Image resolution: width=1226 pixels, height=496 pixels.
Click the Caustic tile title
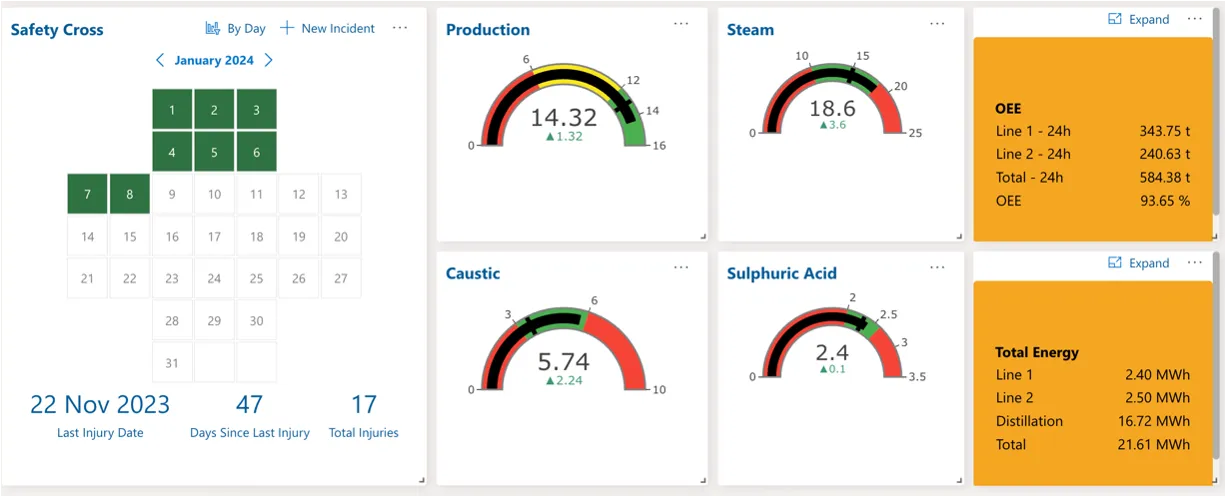tap(473, 273)
